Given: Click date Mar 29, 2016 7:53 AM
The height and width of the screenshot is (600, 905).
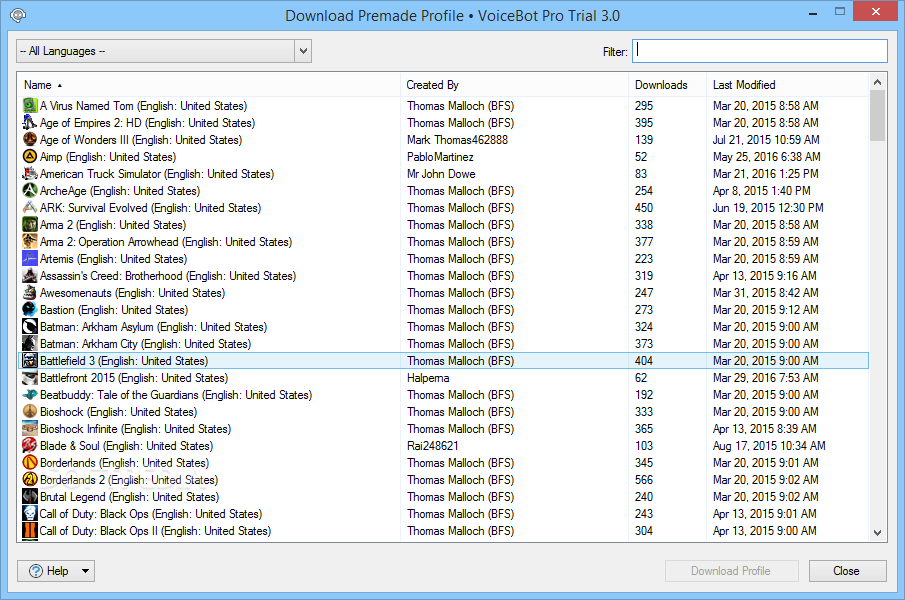Looking at the screenshot, I should [x=766, y=378].
